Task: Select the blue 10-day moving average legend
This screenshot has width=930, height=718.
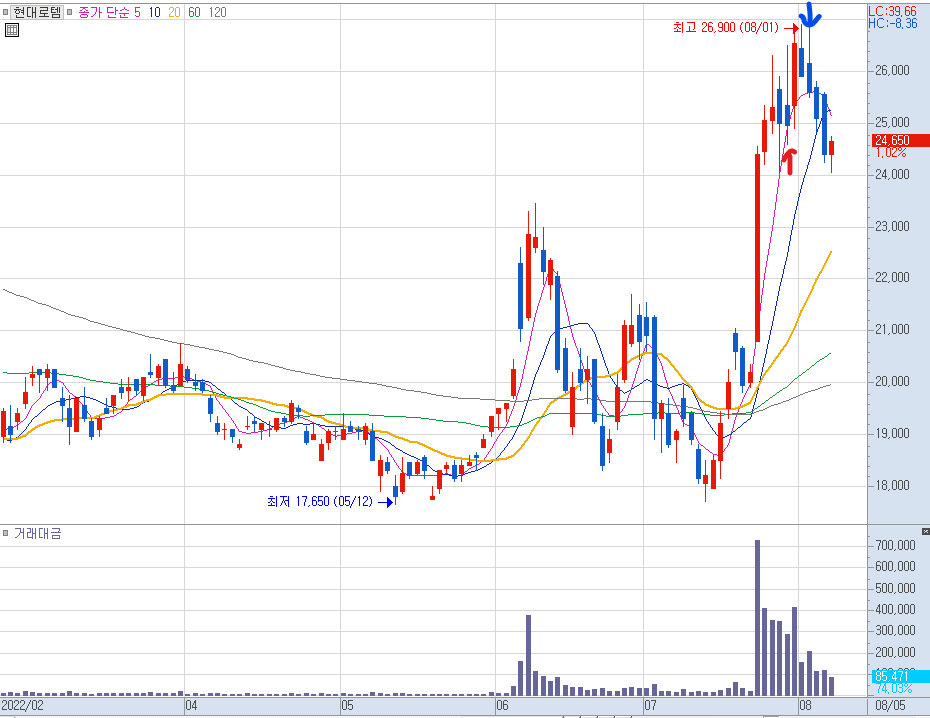Action: click(x=155, y=12)
